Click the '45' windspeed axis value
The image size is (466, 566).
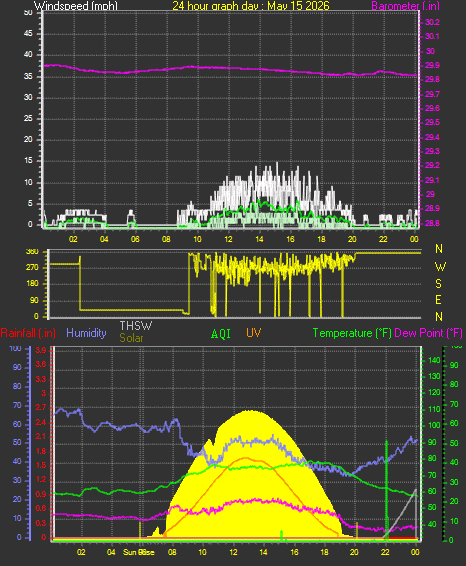coord(28,34)
